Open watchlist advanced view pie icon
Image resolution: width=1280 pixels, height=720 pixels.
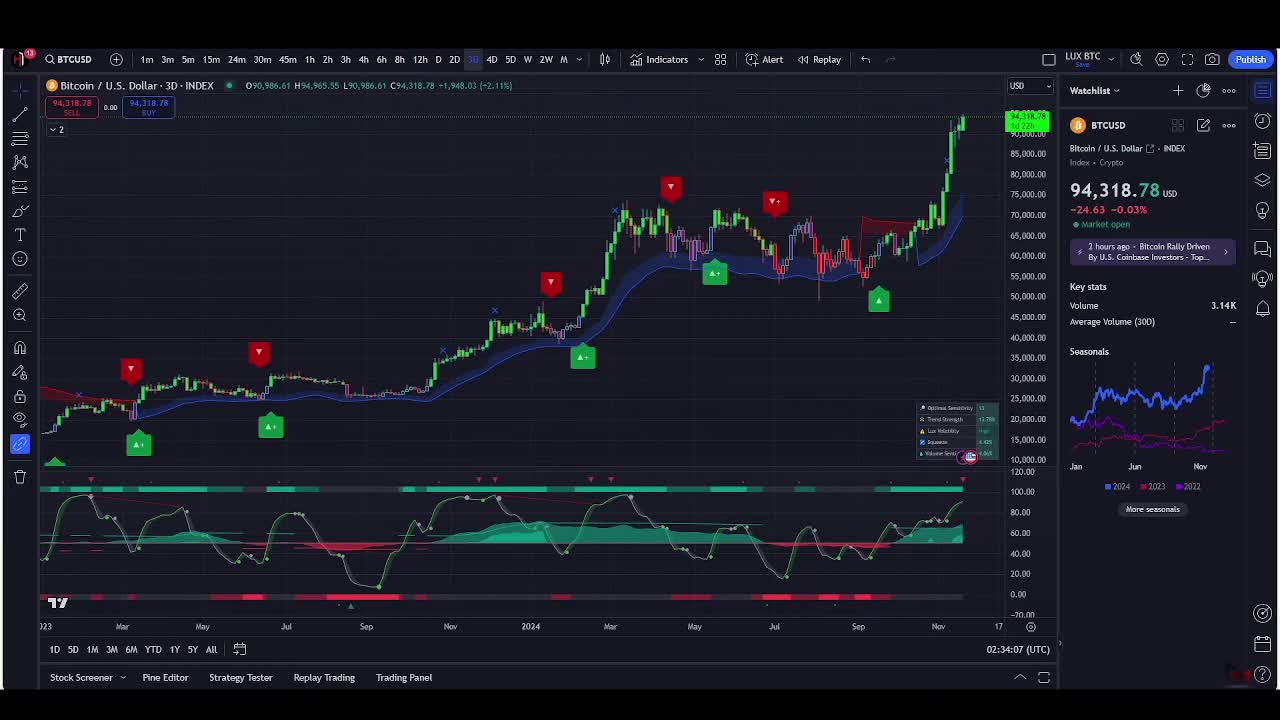point(1203,91)
